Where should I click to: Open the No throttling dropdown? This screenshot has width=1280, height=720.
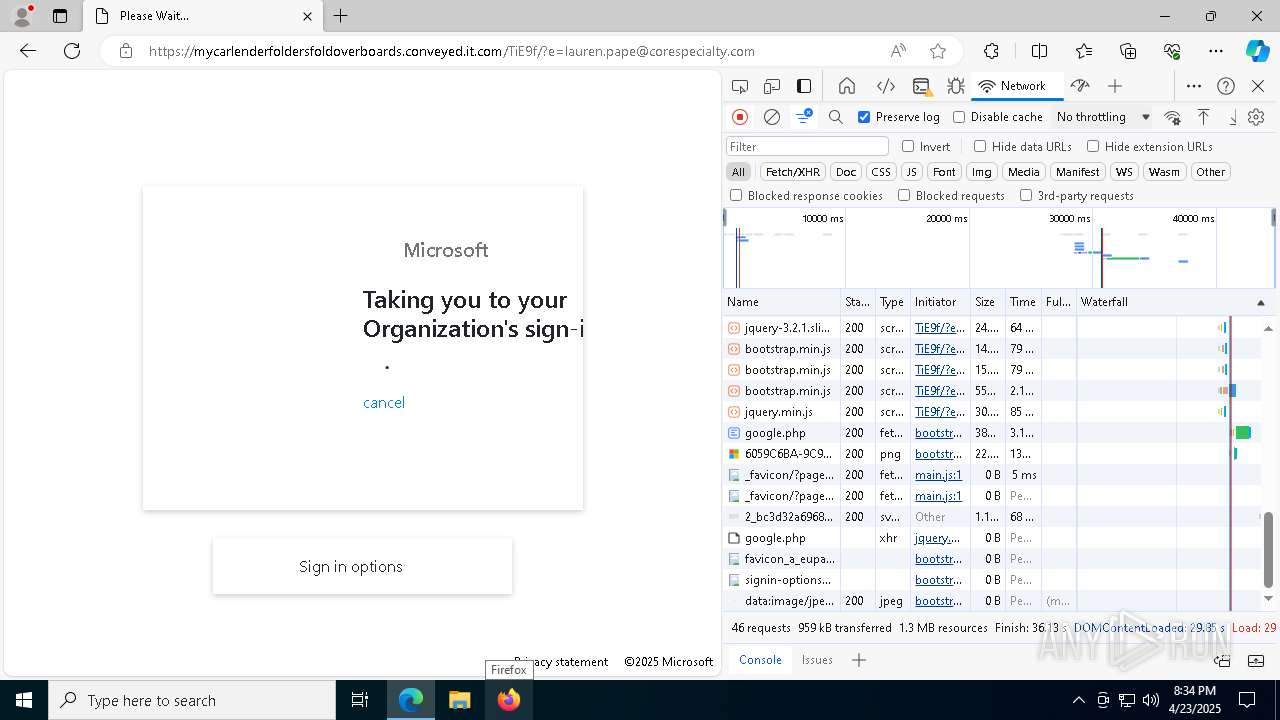pos(1103,117)
